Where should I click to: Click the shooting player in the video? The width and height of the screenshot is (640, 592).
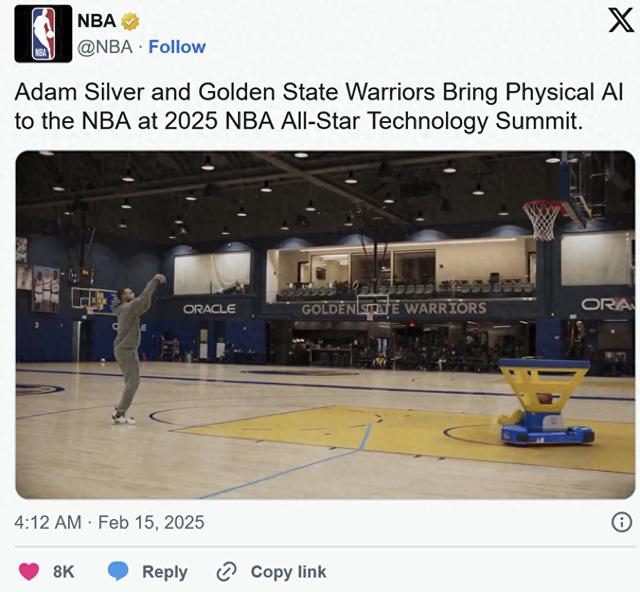click(x=131, y=345)
